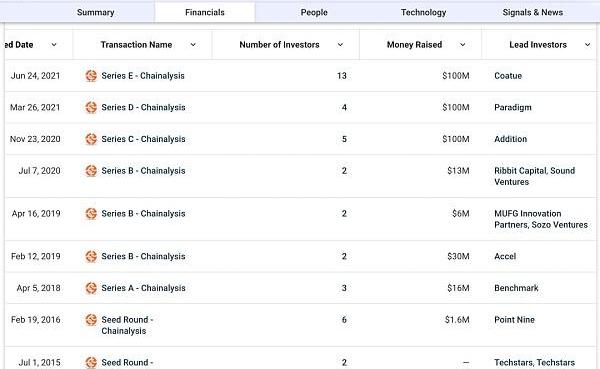Open Transaction Name column sort dropdown

(193, 45)
